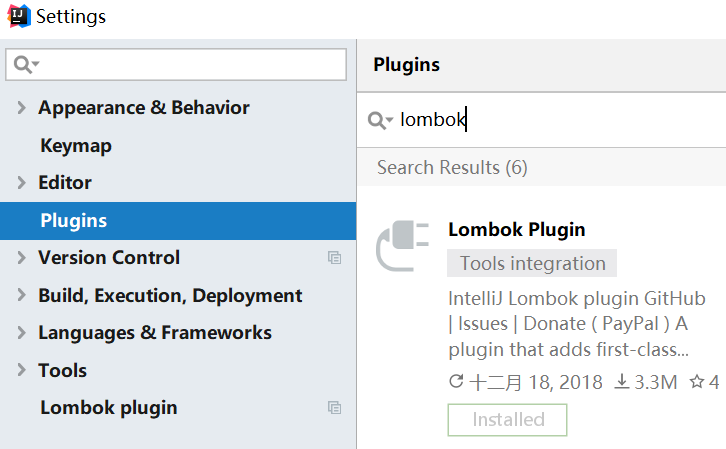
Task: Expand the Editor settings node
Action: pos(21,183)
